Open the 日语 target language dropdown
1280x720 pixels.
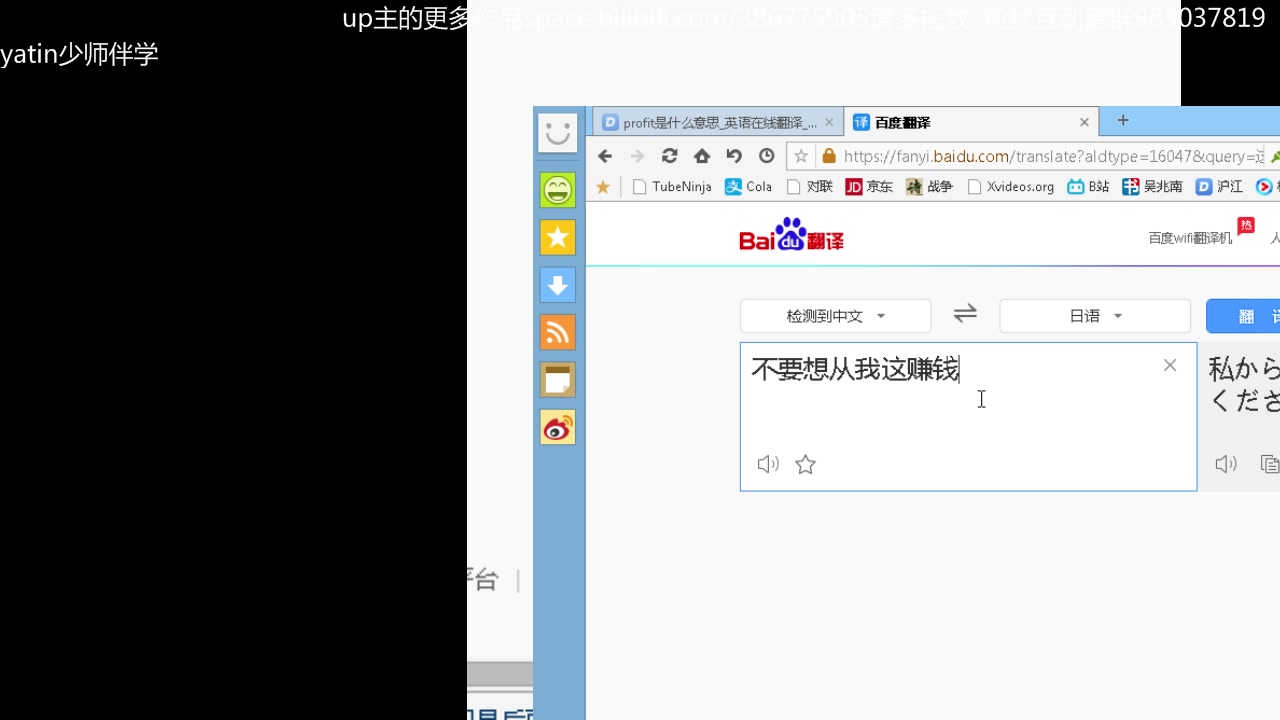point(1095,316)
